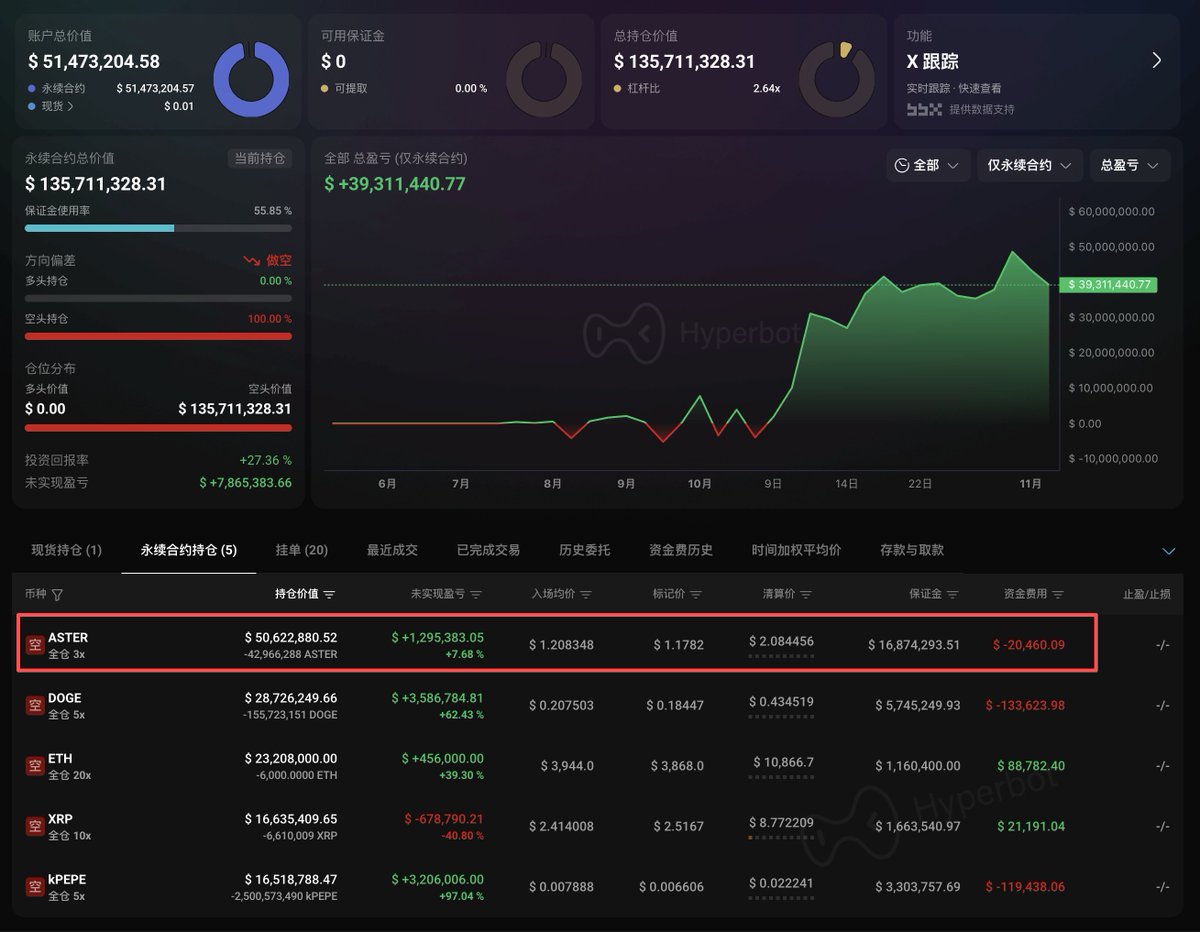The width and height of the screenshot is (1200, 932).
Task: Click the red 做空 downtrend icon
Action: (x=252, y=261)
